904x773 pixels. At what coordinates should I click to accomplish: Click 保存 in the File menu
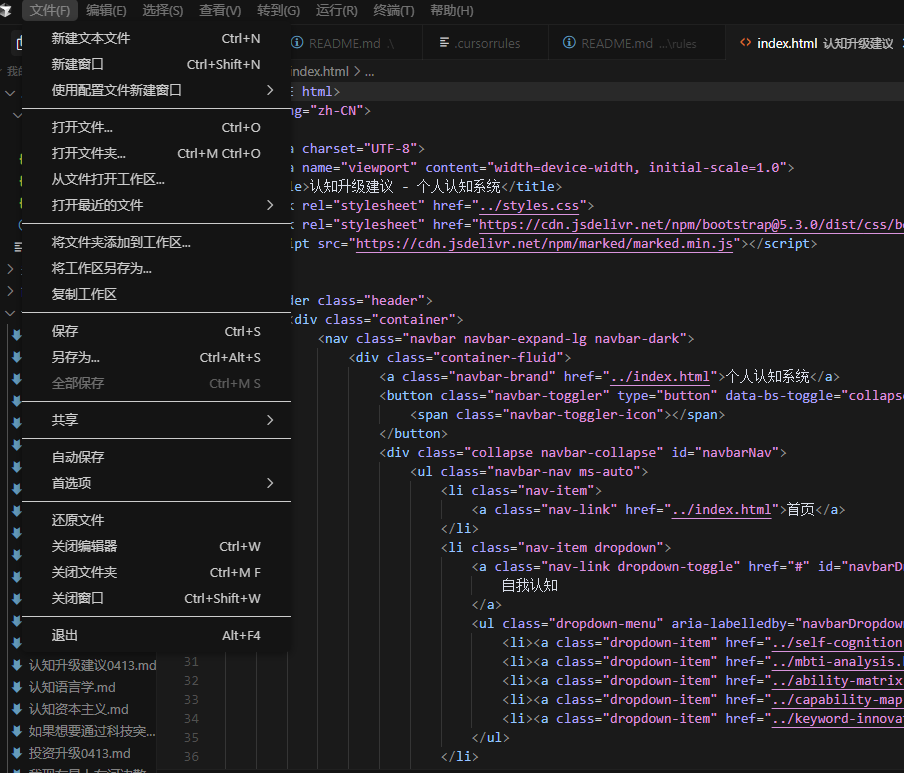156,331
